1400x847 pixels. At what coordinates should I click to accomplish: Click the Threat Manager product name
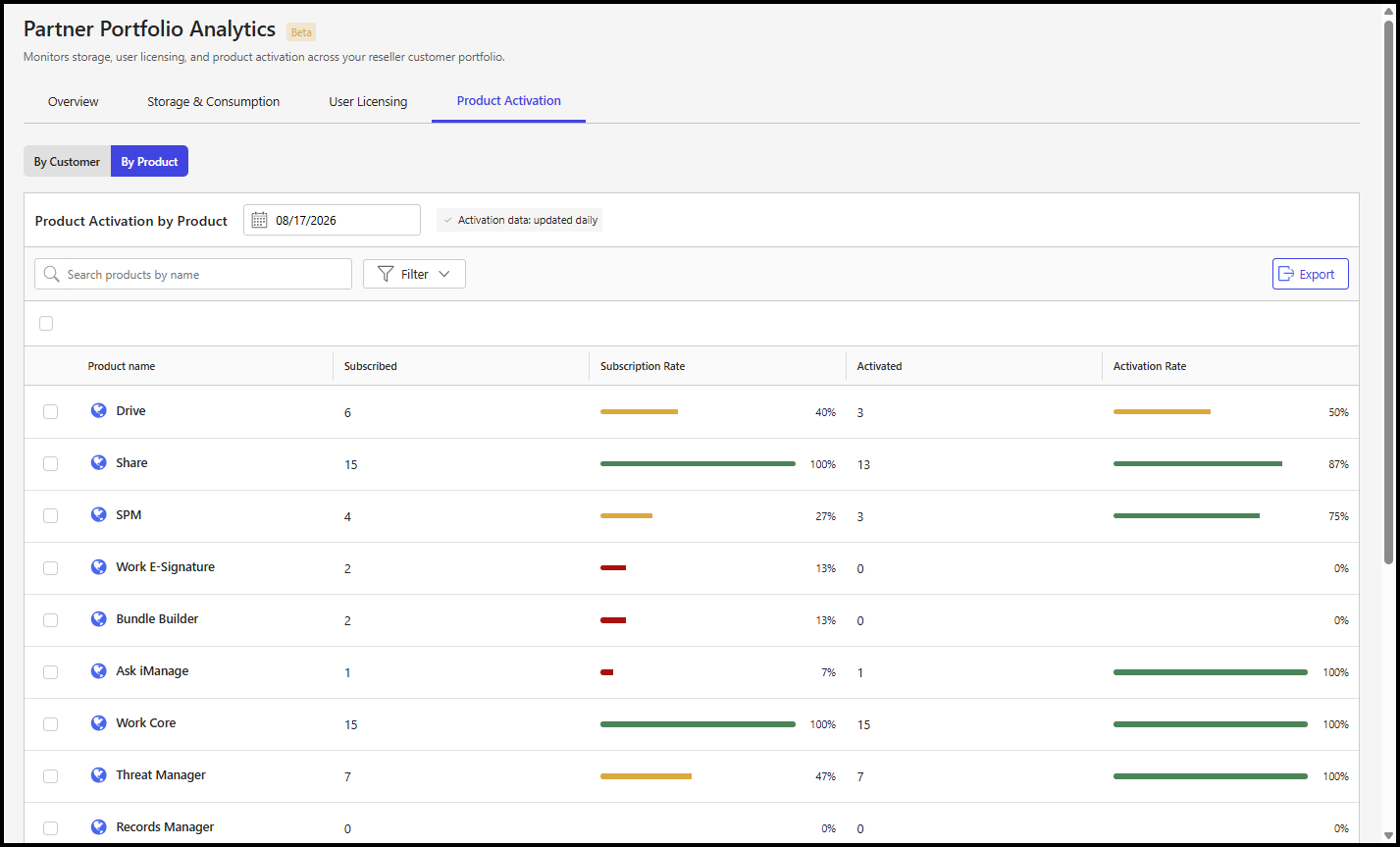(x=161, y=774)
